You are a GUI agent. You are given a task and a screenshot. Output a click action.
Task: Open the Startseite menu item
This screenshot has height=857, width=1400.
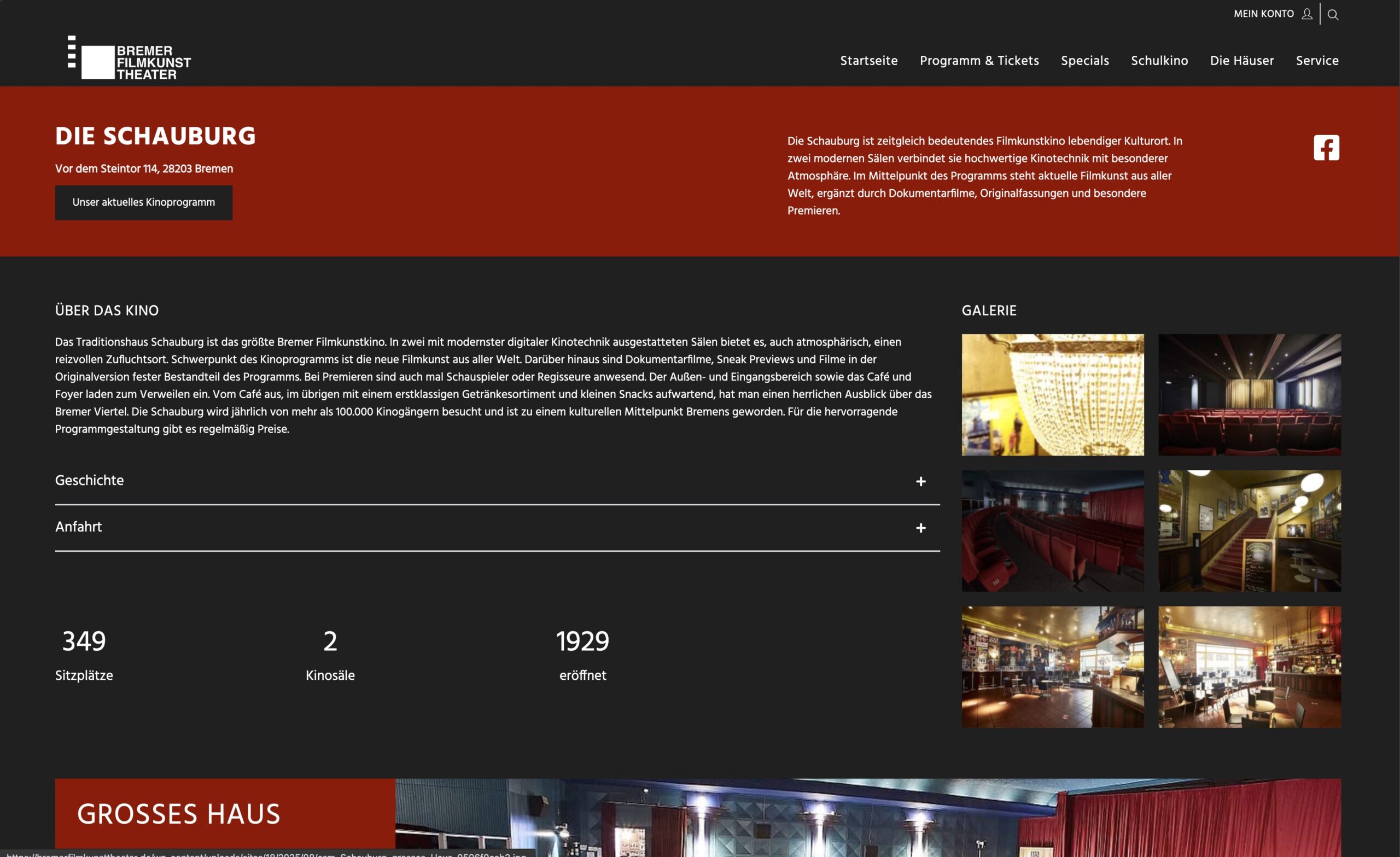869,61
